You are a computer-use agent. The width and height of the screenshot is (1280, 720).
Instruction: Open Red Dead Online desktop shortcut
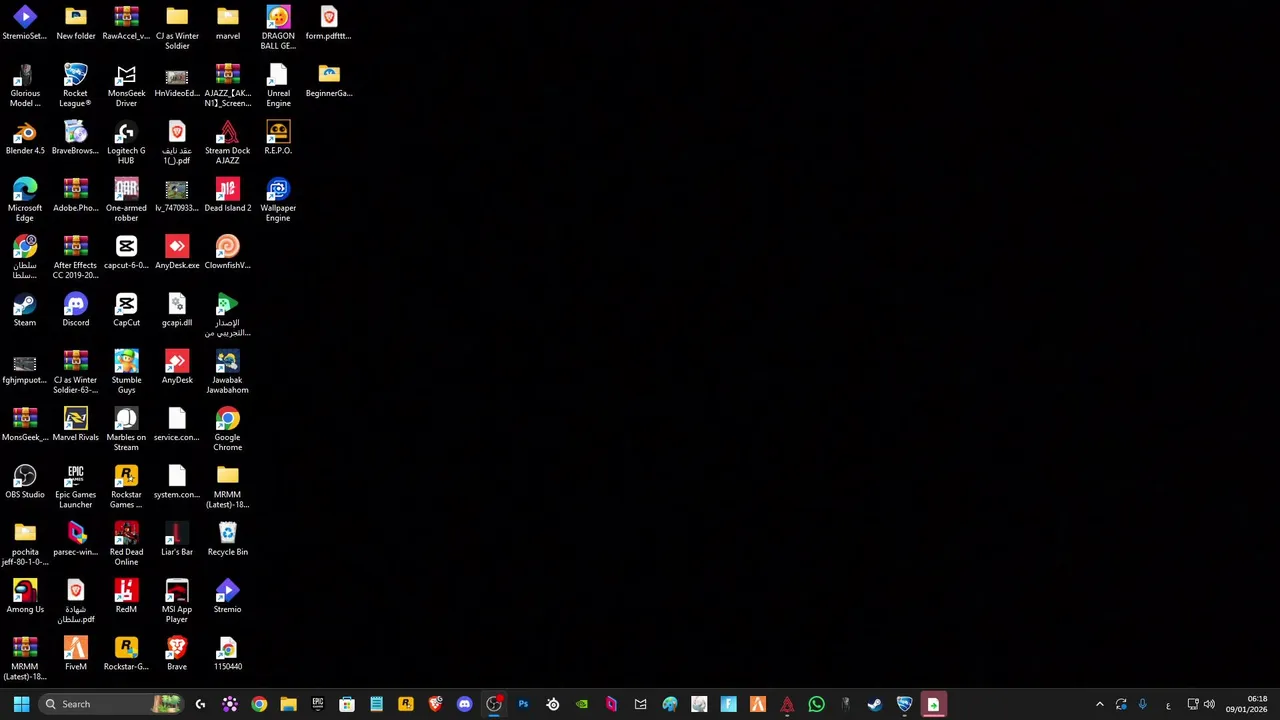coord(126,545)
